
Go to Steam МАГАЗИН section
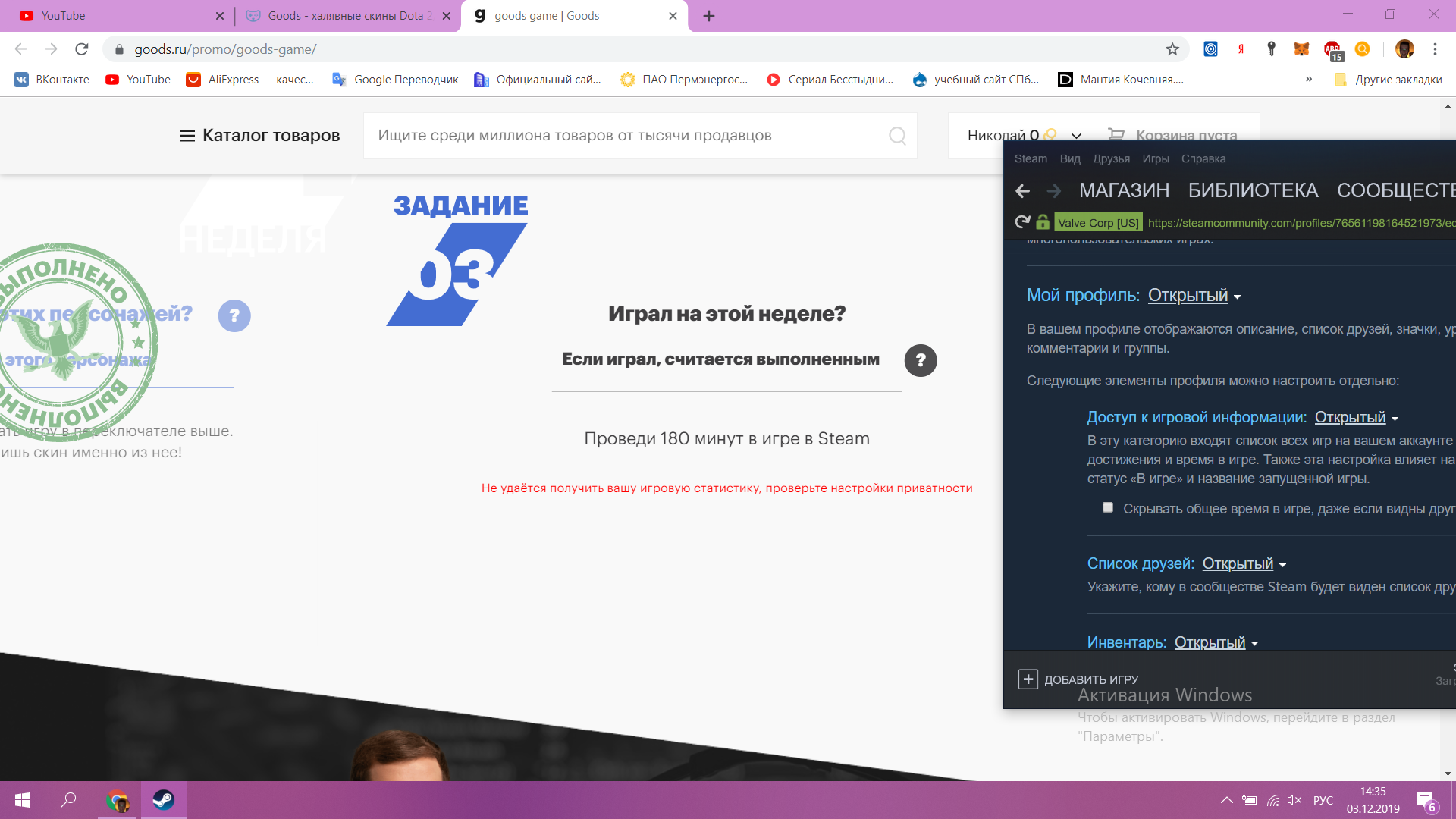1124,190
